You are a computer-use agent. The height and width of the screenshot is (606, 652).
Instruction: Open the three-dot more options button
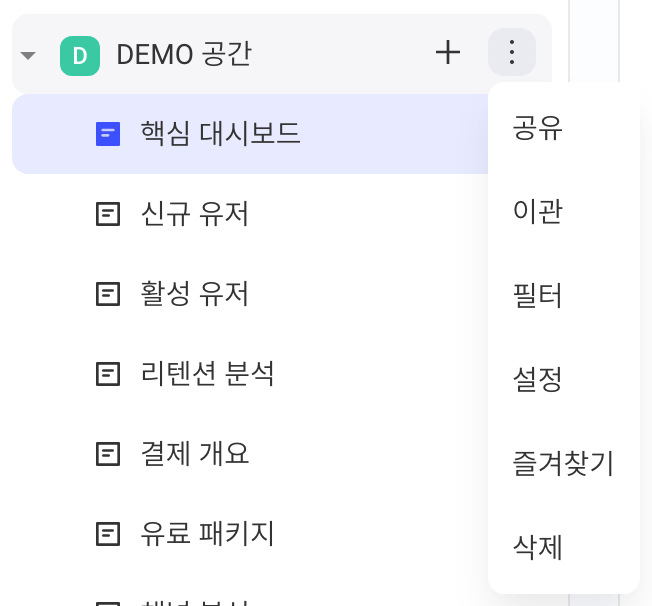[x=512, y=52]
